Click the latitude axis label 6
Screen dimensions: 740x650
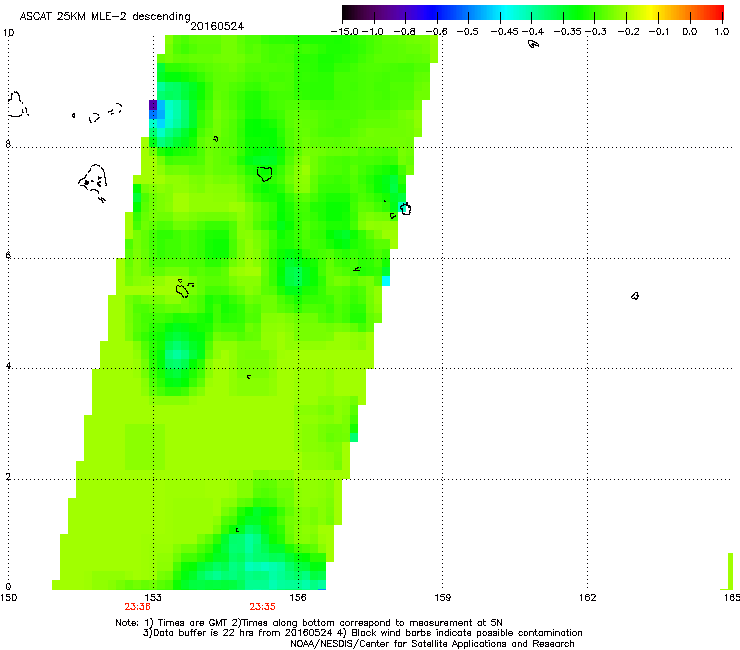8,255
